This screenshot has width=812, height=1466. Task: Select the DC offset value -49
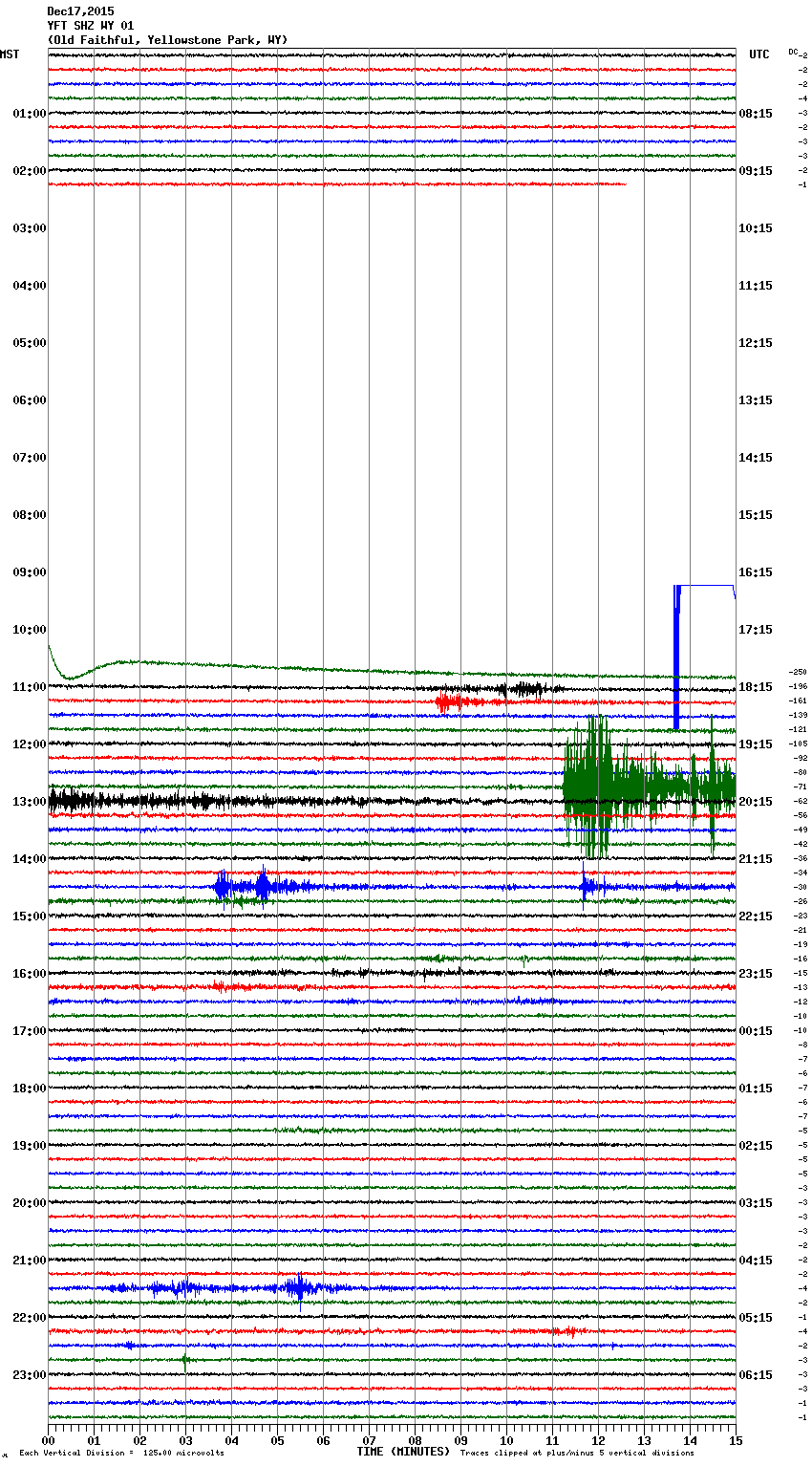coord(801,830)
